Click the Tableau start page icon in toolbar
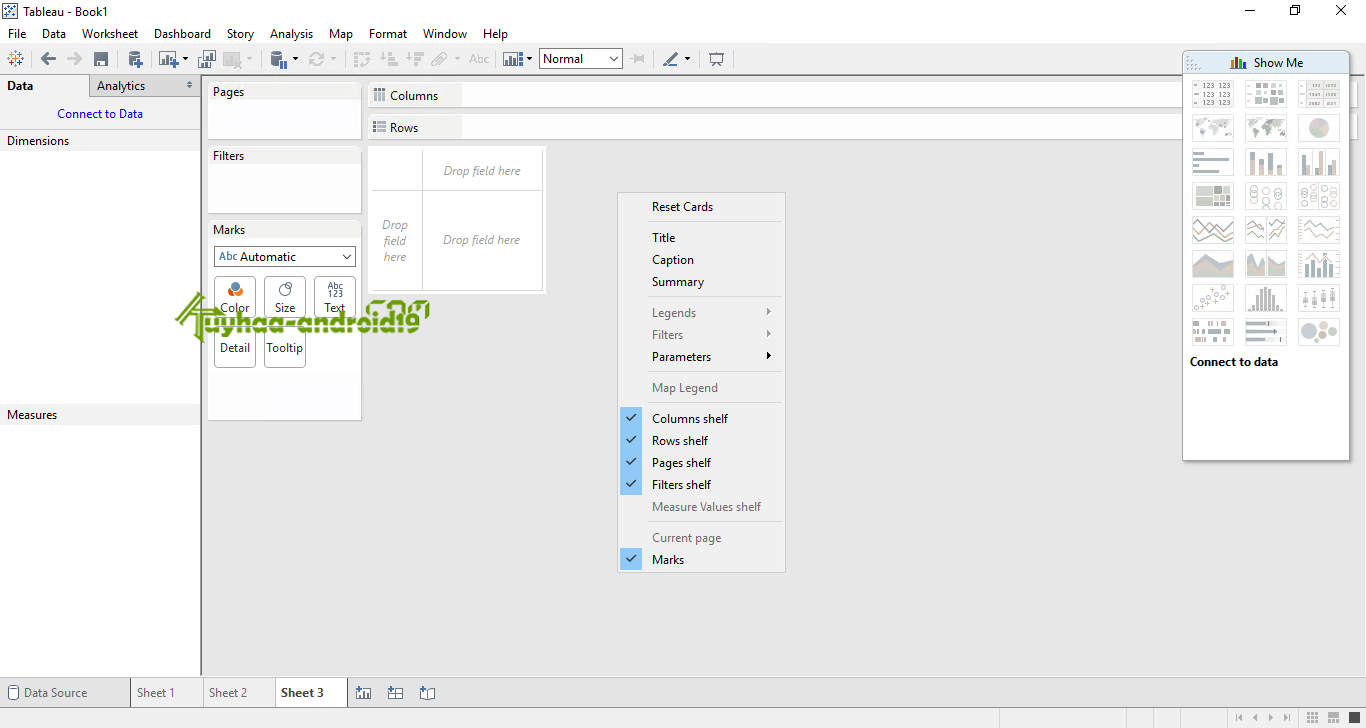The width and height of the screenshot is (1366, 728). (x=15, y=59)
